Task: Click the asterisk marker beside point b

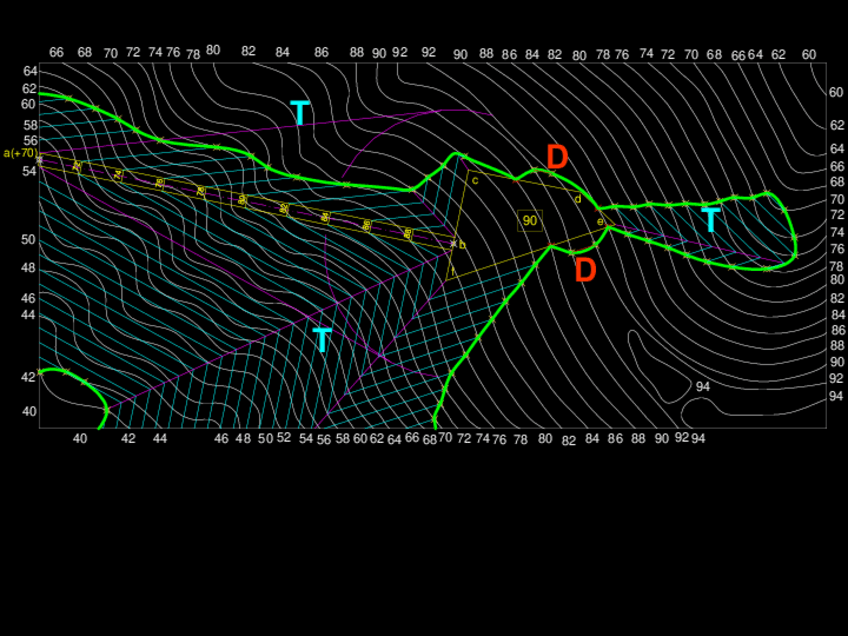Action: (452, 243)
